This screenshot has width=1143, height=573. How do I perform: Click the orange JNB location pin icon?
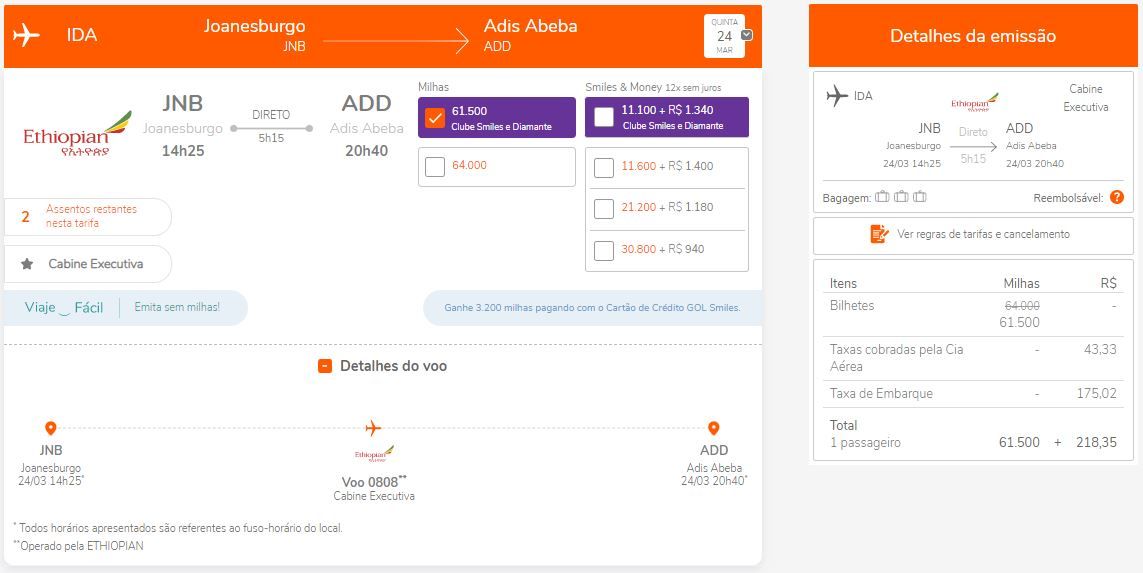50,428
